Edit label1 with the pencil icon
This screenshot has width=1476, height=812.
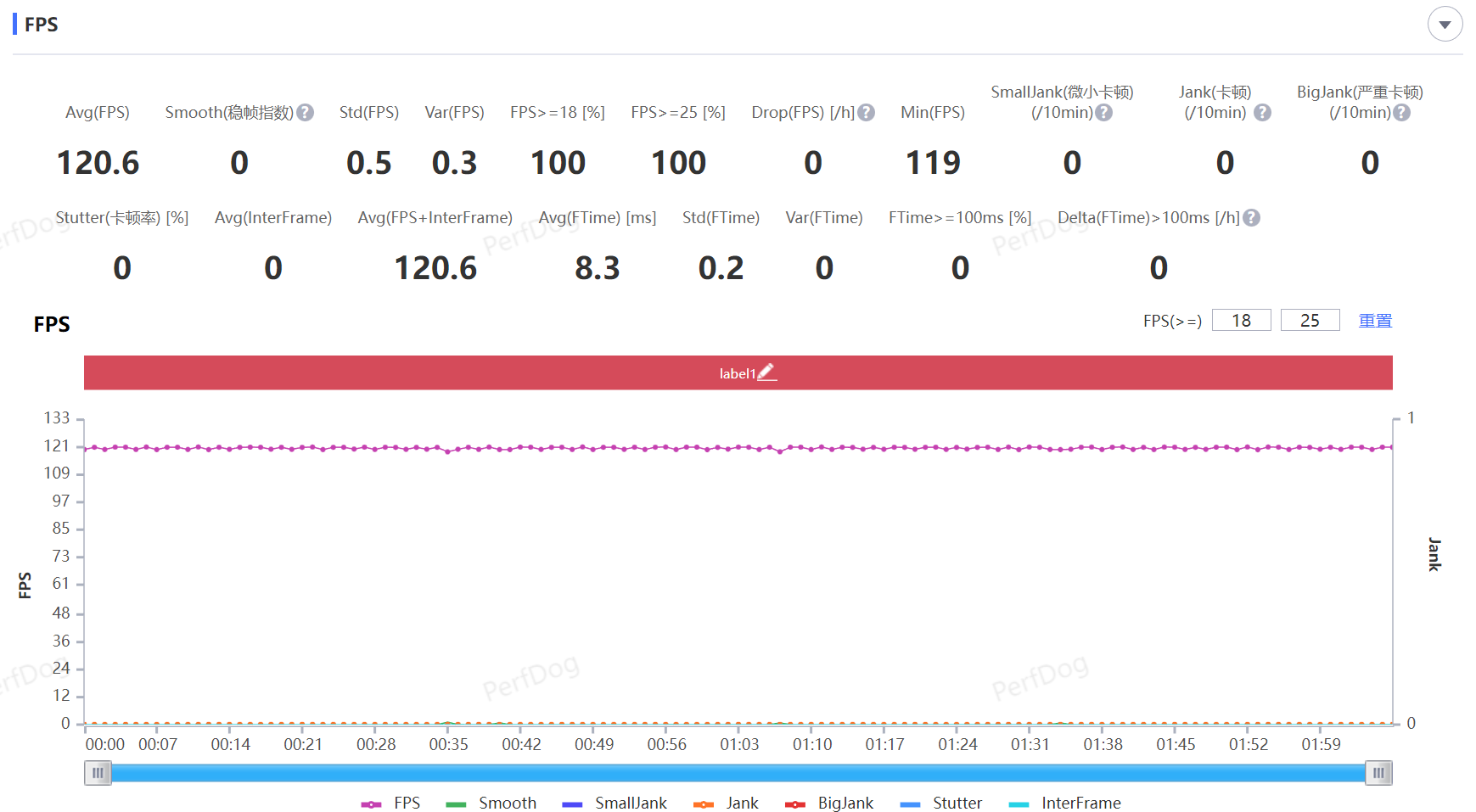(766, 372)
